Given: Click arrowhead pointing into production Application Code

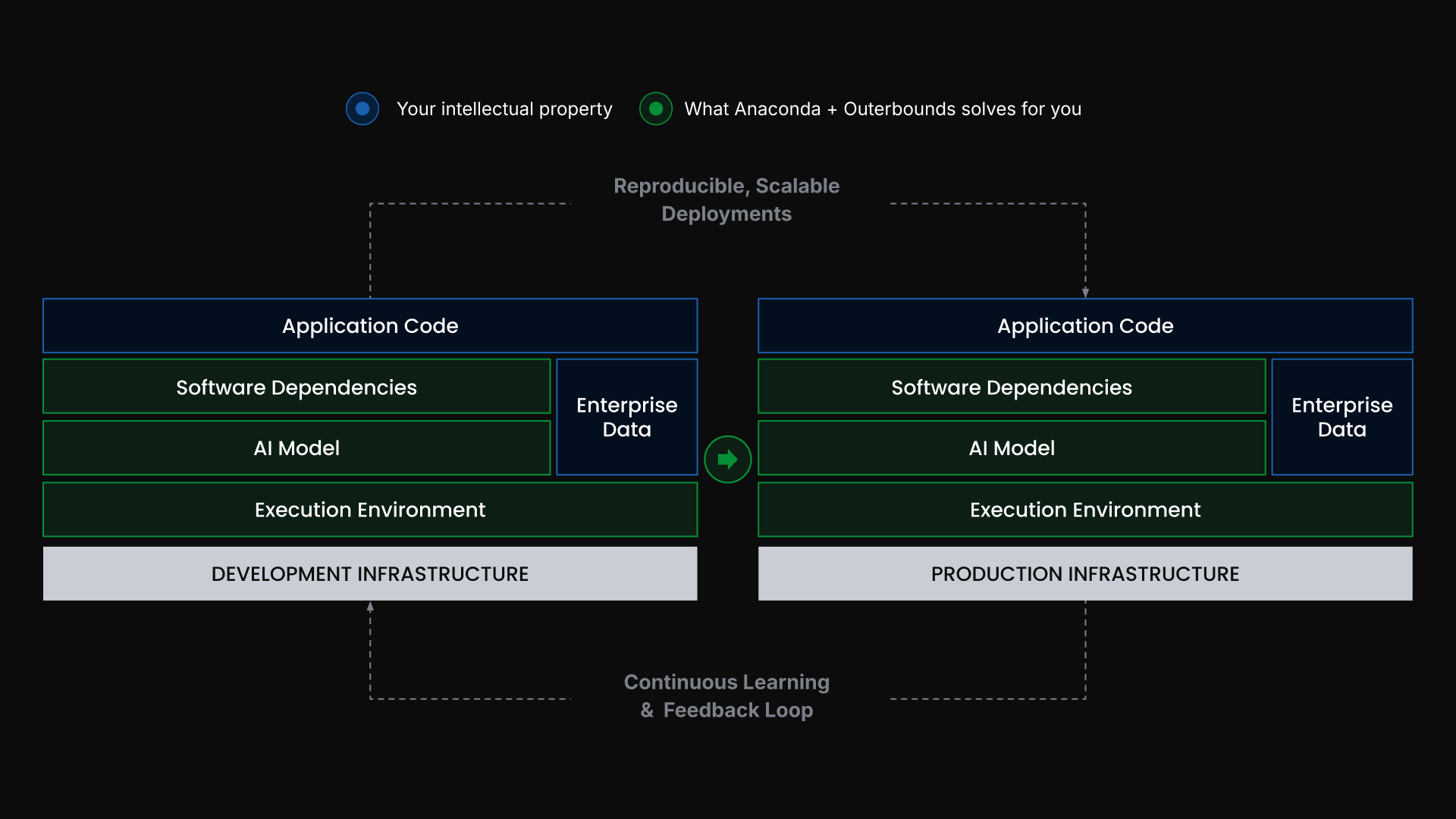Looking at the screenshot, I should tap(1085, 293).
